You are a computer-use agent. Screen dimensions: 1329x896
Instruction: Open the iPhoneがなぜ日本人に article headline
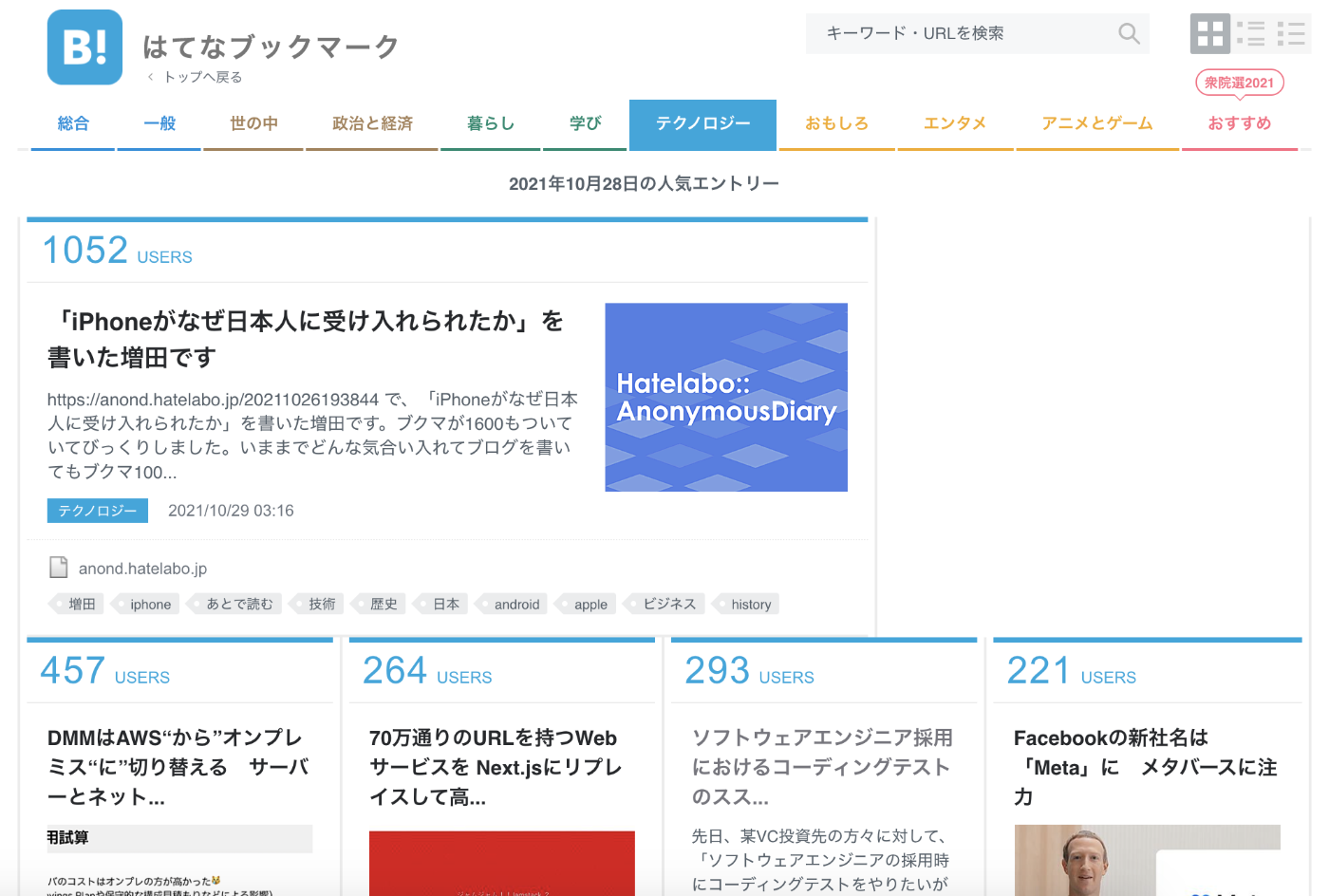tap(306, 339)
